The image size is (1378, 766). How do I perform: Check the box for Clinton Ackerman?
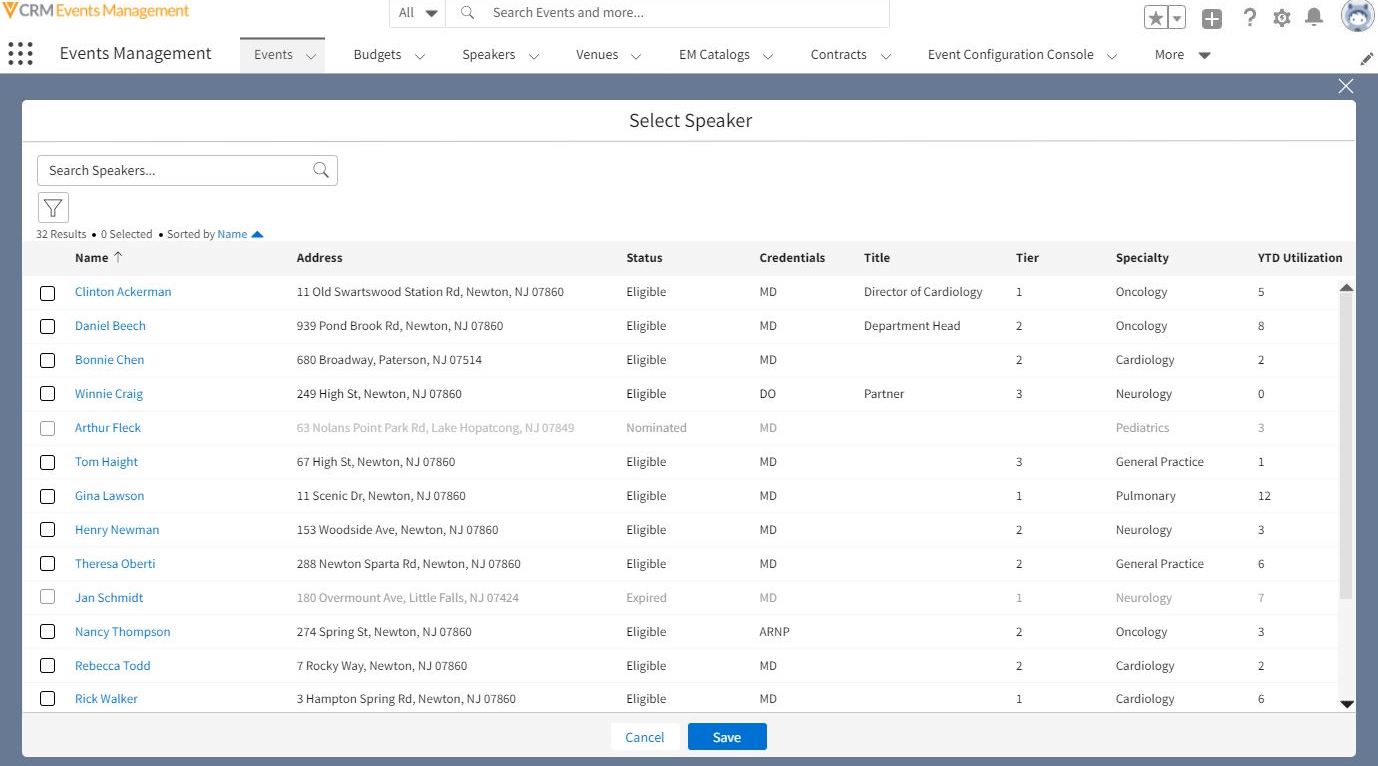tap(48, 293)
